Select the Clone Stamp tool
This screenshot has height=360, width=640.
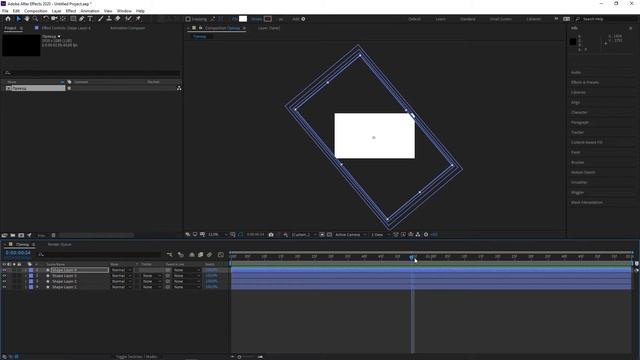point(109,19)
